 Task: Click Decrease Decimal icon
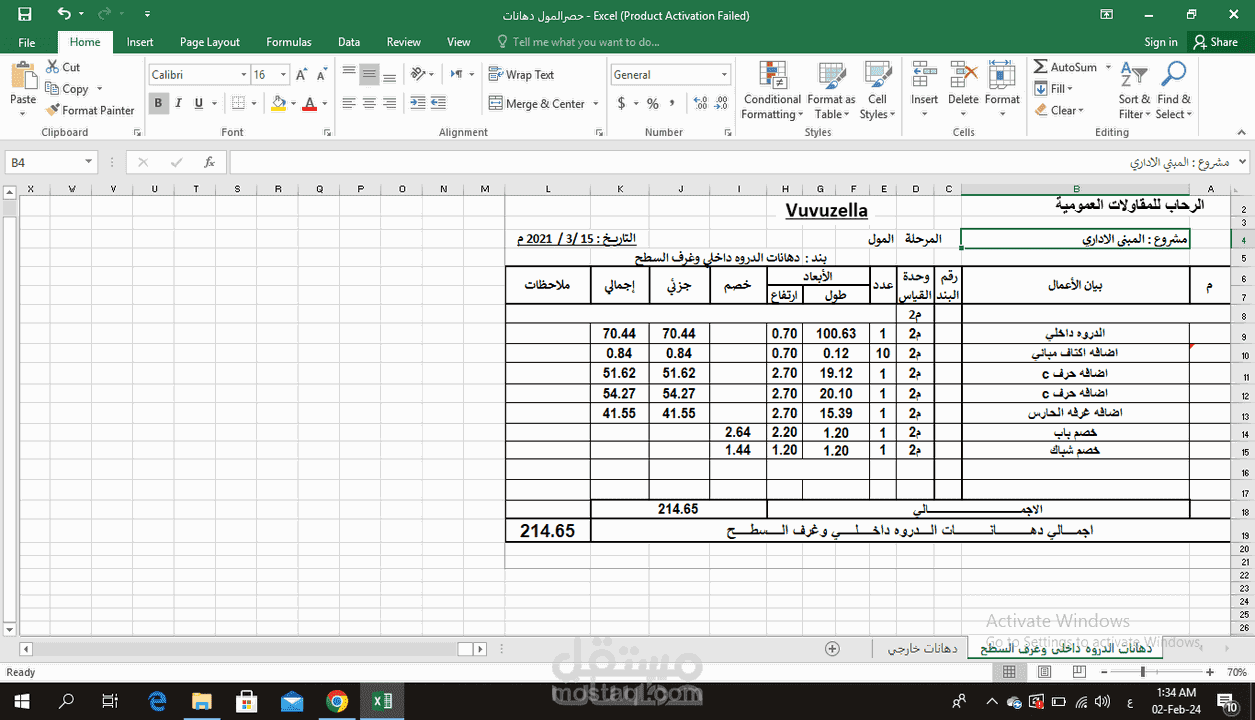(721, 103)
